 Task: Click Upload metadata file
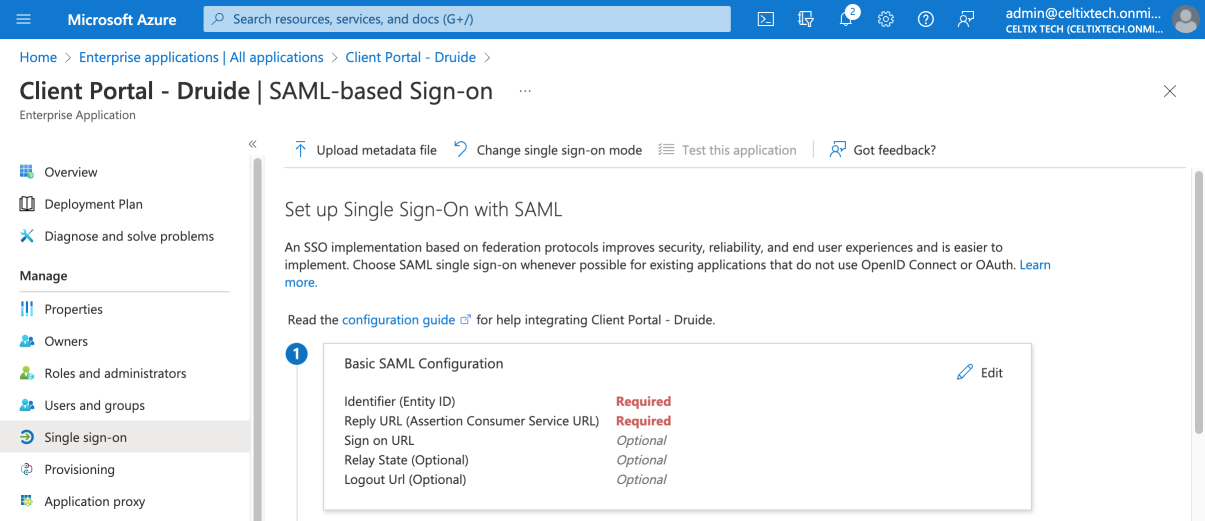coord(365,150)
